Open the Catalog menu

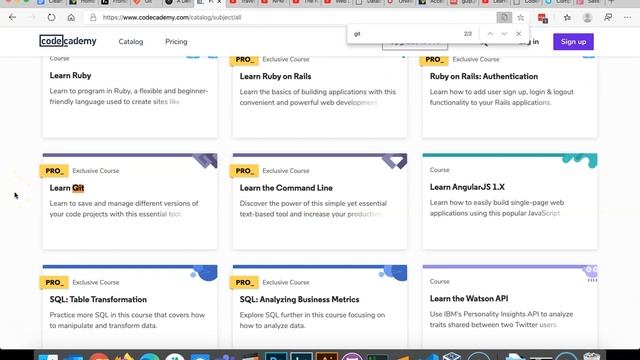131,42
